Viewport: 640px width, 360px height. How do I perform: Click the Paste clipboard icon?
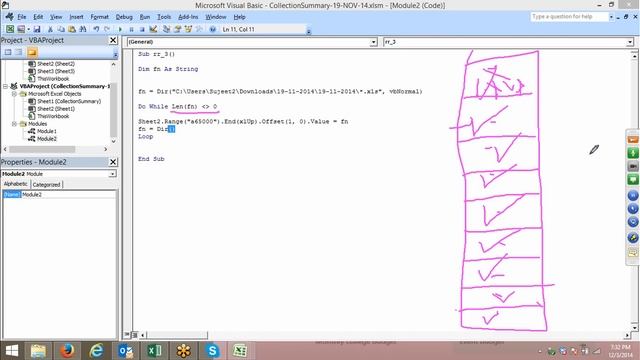(x=72, y=29)
